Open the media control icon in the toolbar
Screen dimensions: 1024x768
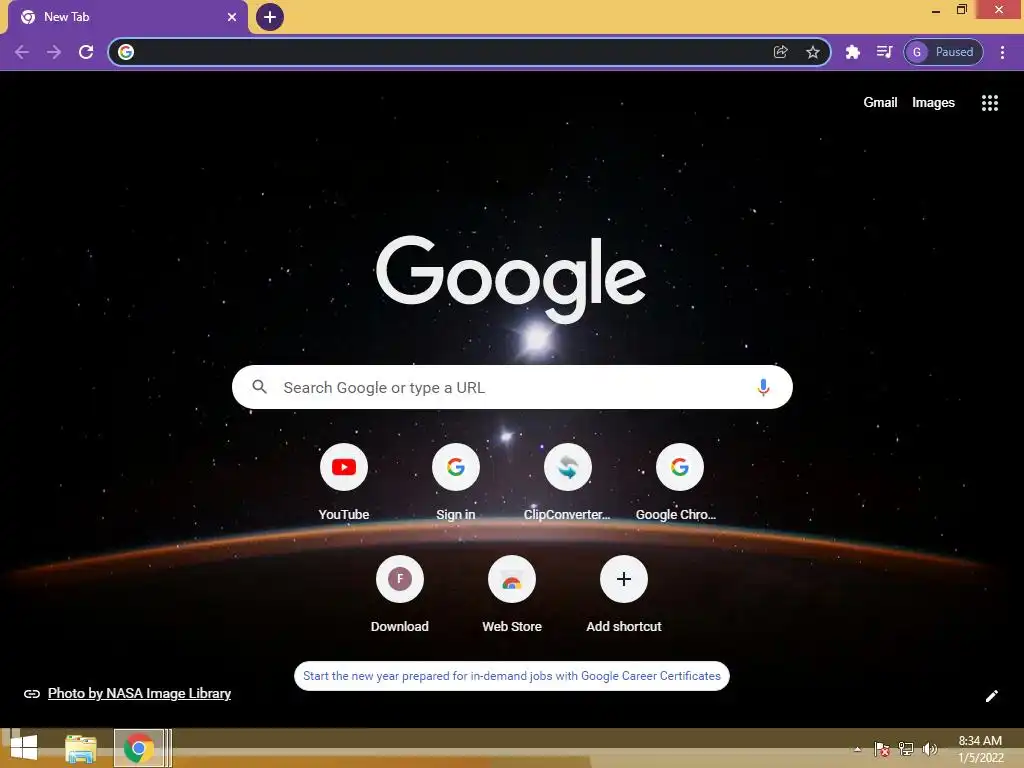pos(884,52)
